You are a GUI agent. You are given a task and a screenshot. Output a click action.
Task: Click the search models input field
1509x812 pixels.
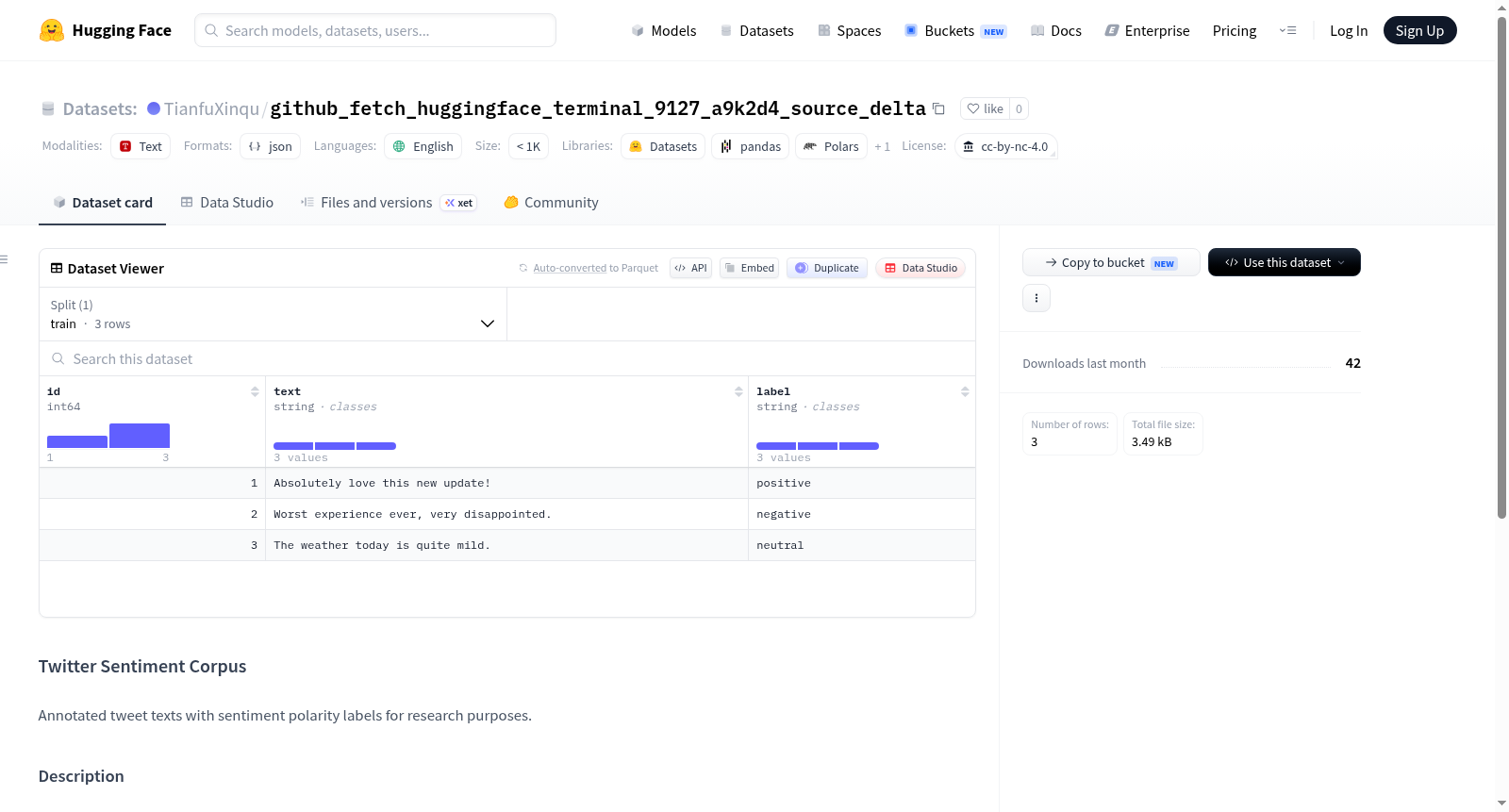(x=375, y=30)
